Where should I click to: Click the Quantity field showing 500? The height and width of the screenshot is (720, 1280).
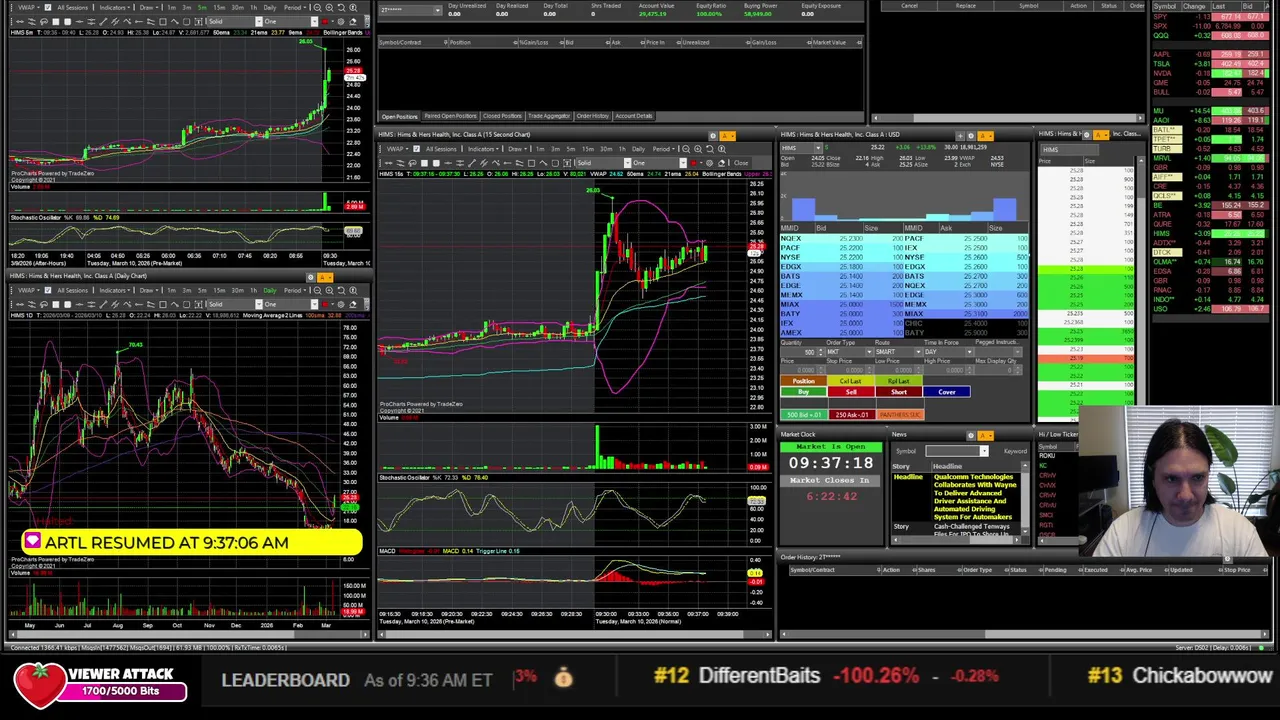802,352
